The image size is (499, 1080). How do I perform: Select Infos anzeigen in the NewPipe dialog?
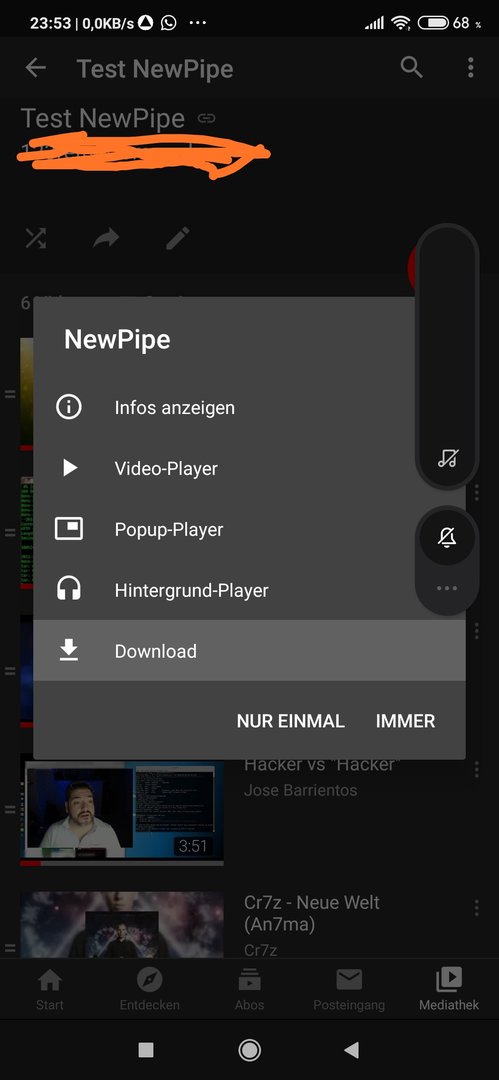coord(250,408)
